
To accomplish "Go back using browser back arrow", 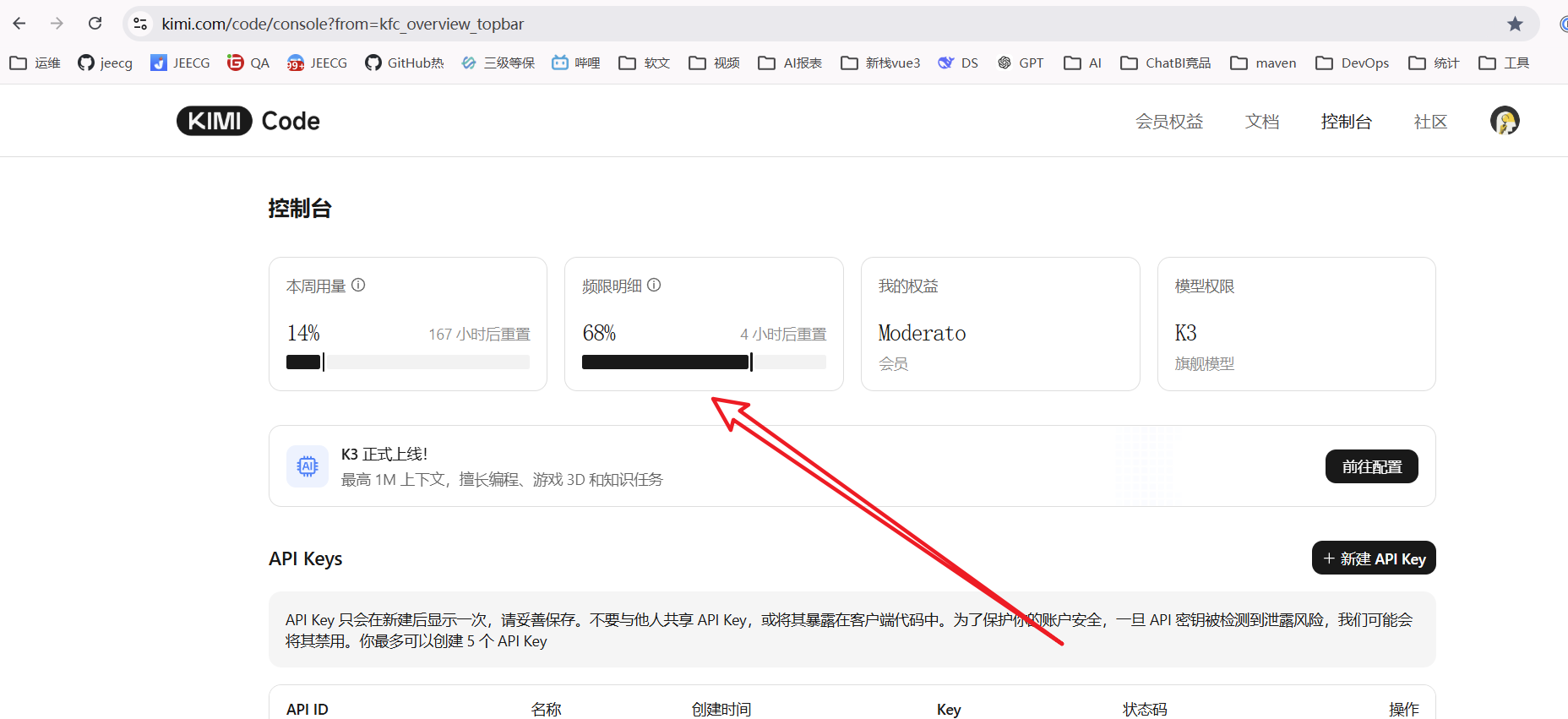I will 19,24.
